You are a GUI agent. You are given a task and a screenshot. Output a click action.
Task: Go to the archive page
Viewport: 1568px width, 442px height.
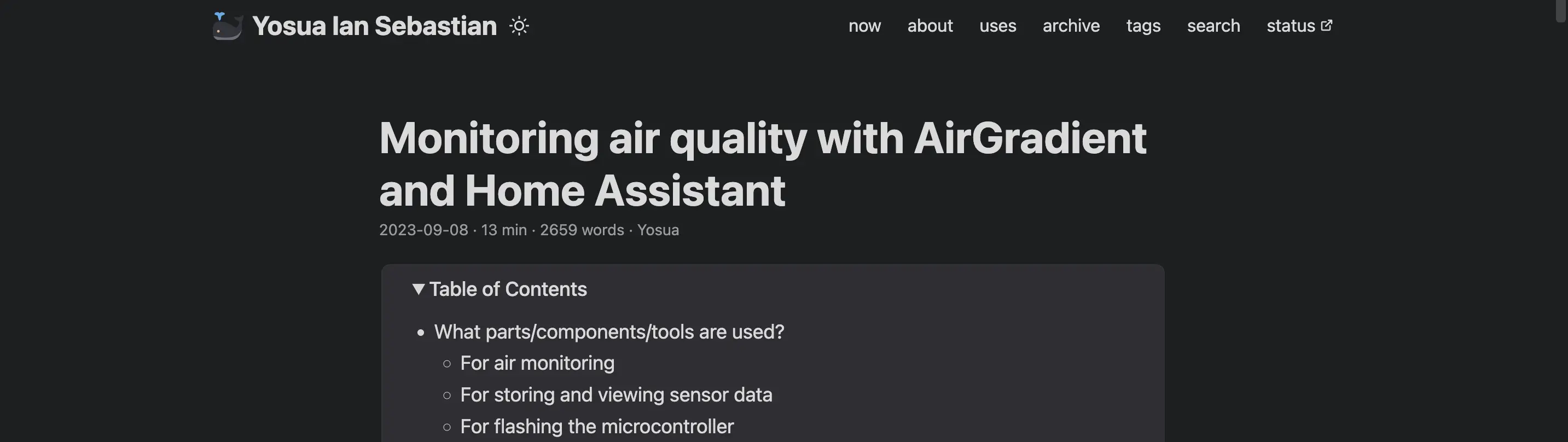[x=1071, y=26]
